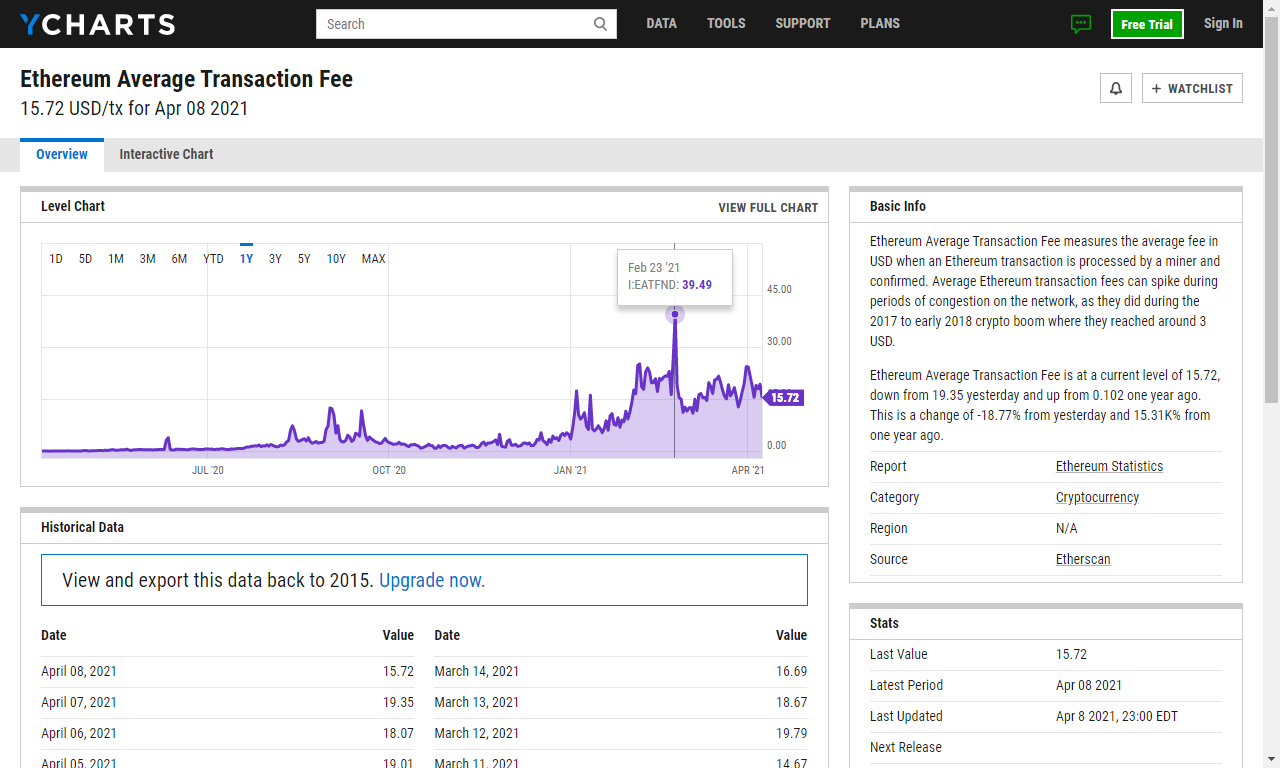Select the 5D chart range

coord(86,259)
